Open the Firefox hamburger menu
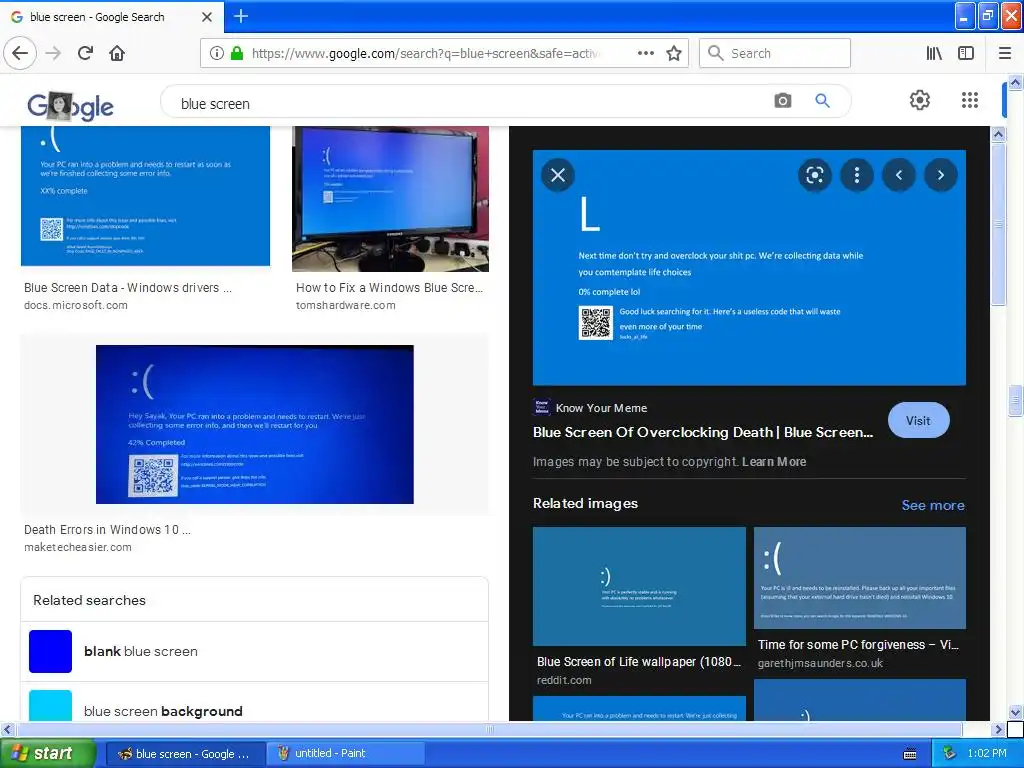 point(1005,53)
